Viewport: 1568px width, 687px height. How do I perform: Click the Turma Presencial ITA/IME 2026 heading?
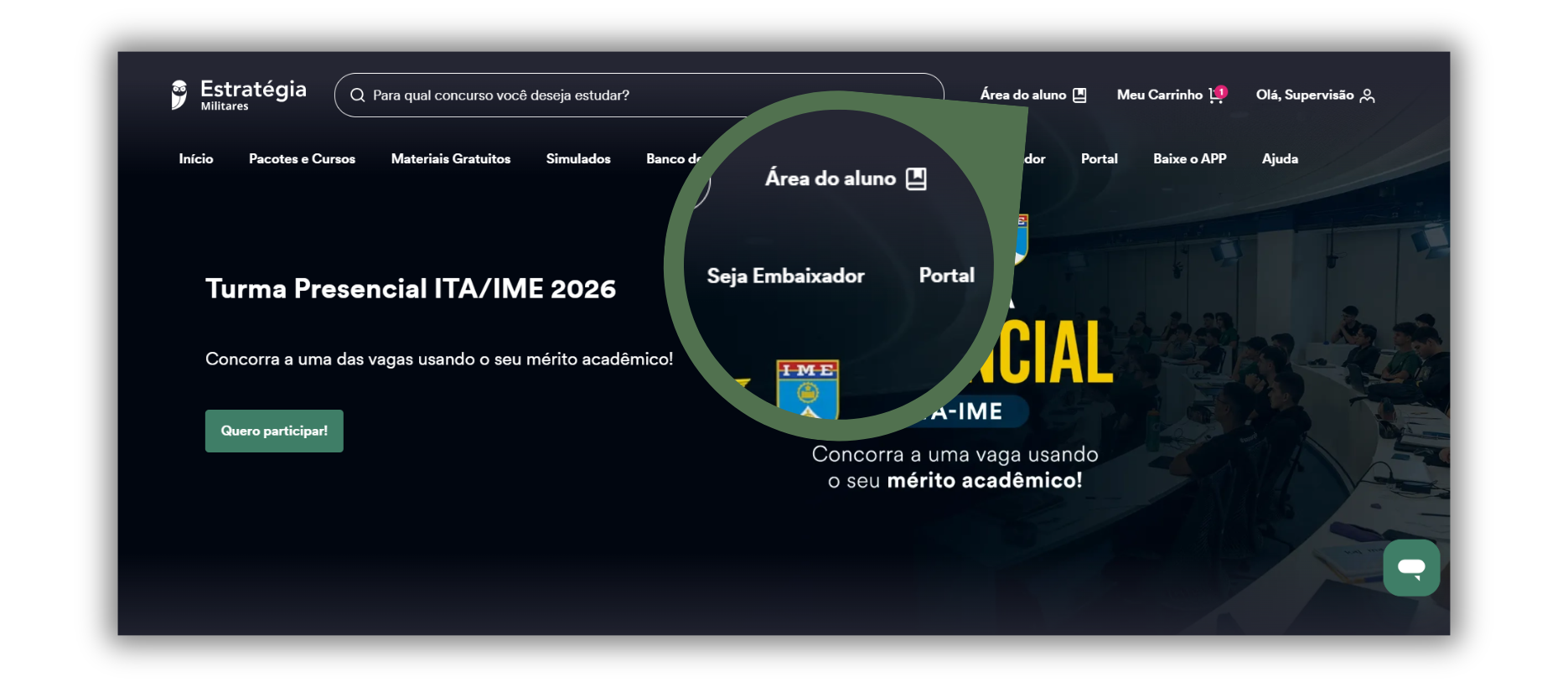pos(411,289)
